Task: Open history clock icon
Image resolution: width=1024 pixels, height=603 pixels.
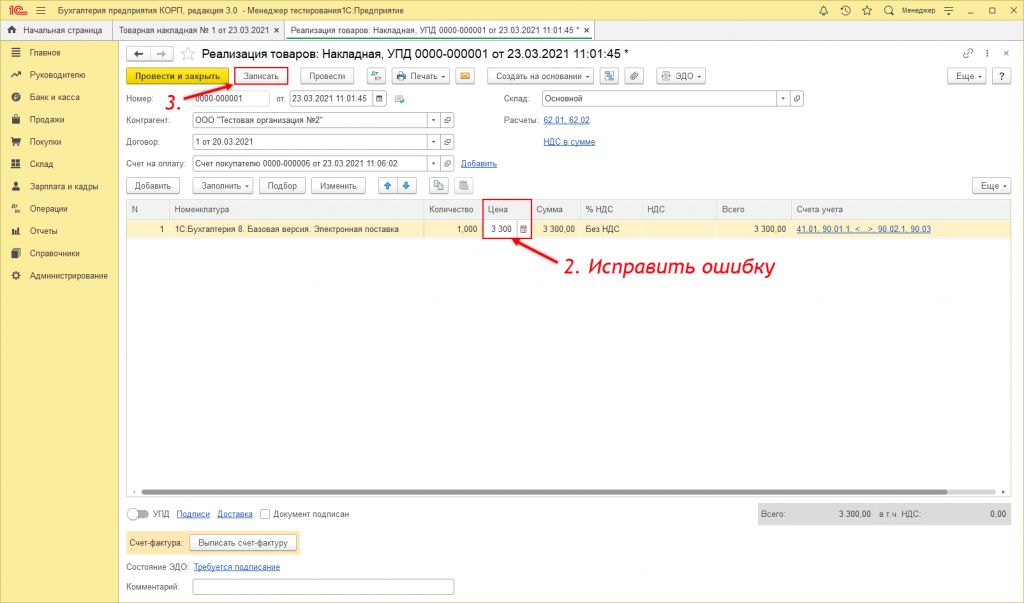Action: [846, 10]
